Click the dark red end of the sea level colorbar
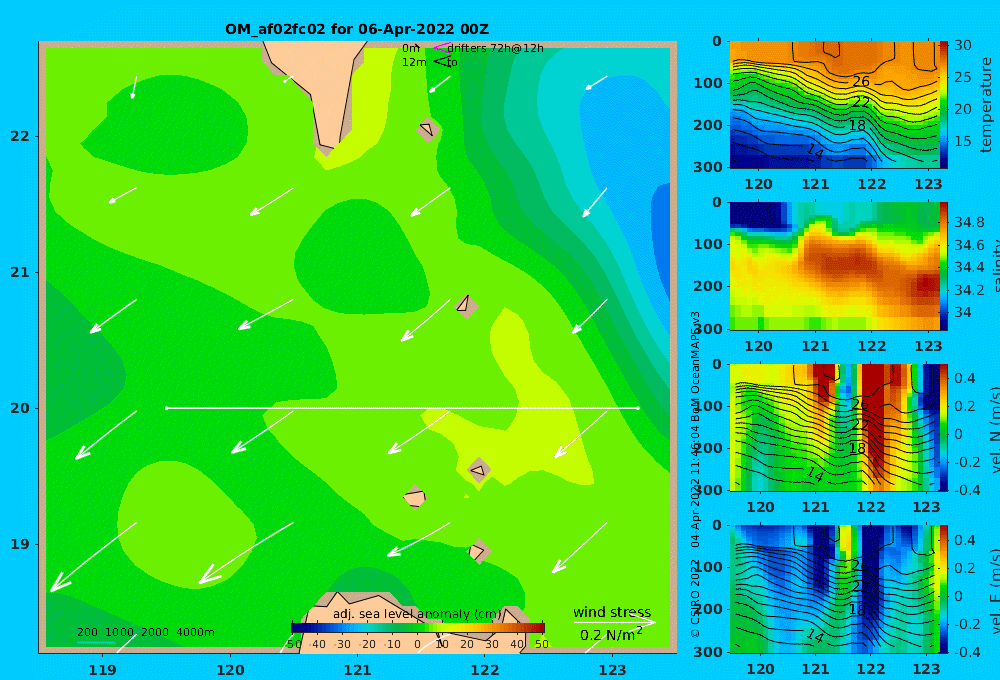 point(539,627)
